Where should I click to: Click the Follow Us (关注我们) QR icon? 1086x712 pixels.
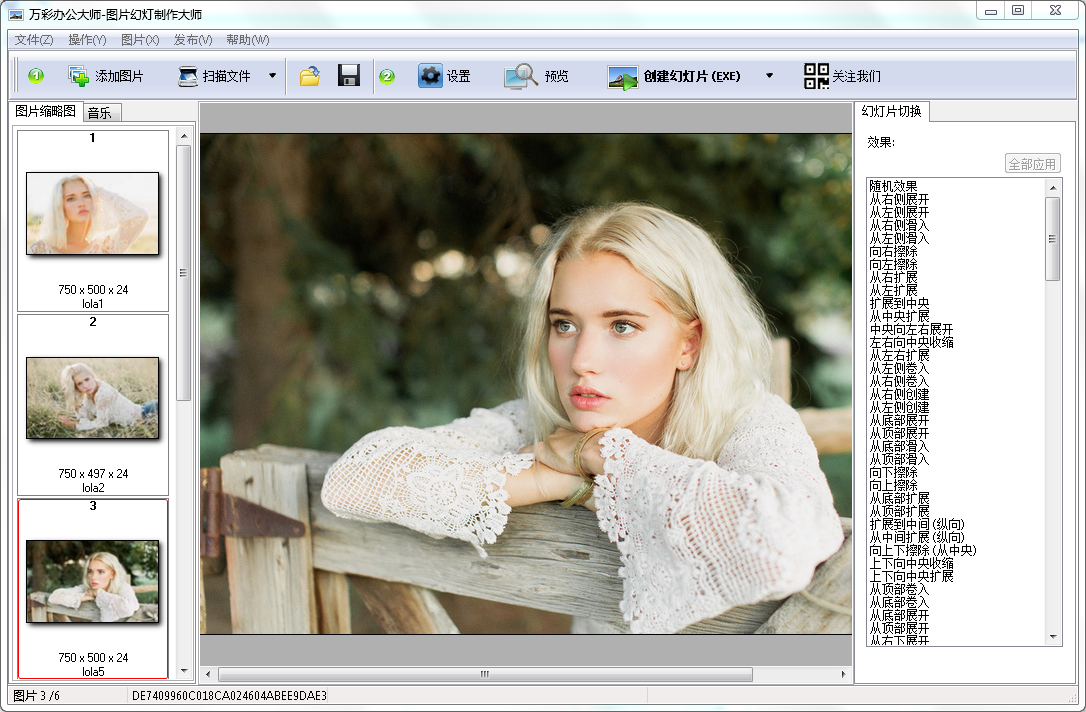(816, 76)
